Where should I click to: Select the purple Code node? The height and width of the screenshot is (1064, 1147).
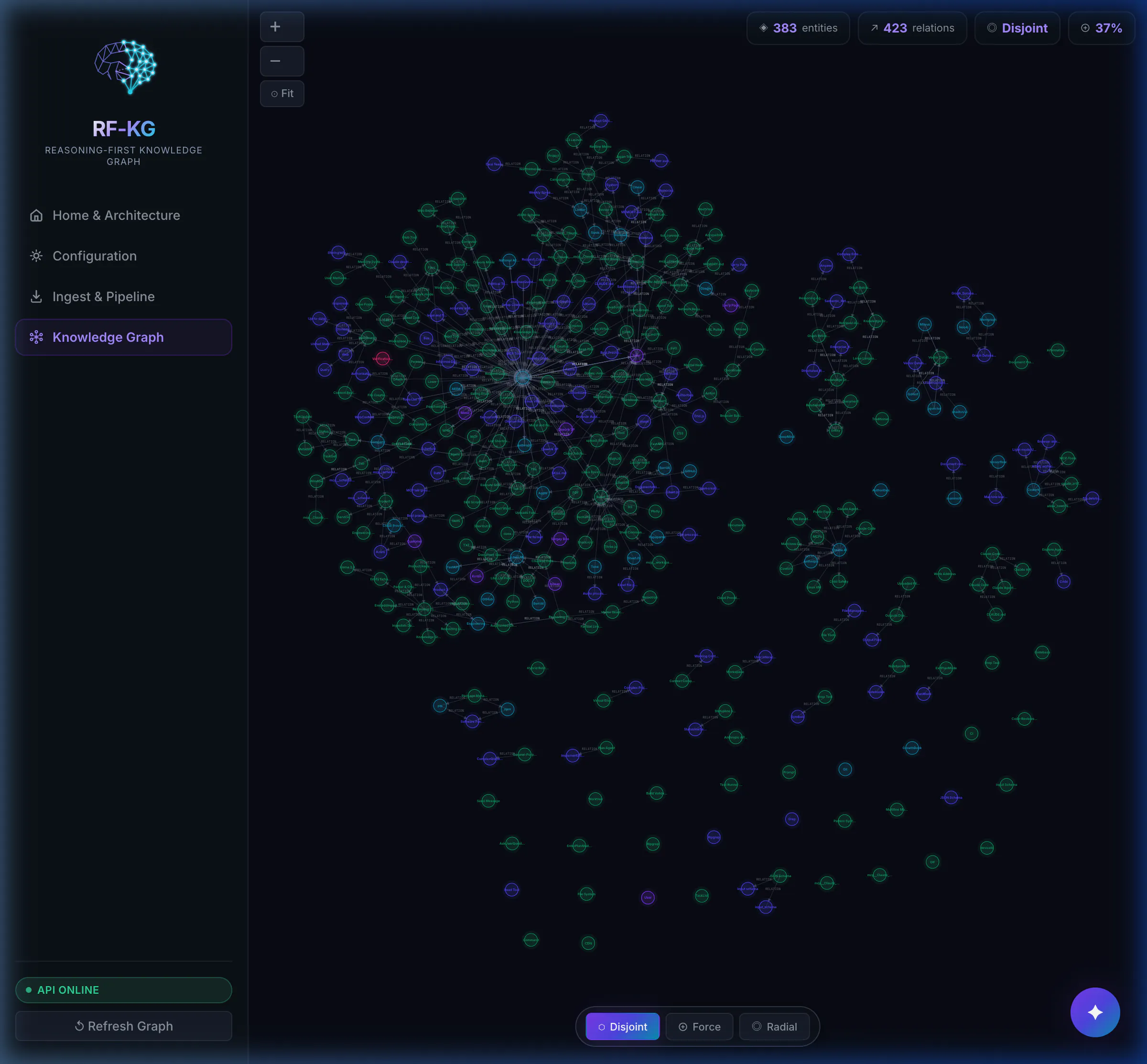coord(1063,582)
